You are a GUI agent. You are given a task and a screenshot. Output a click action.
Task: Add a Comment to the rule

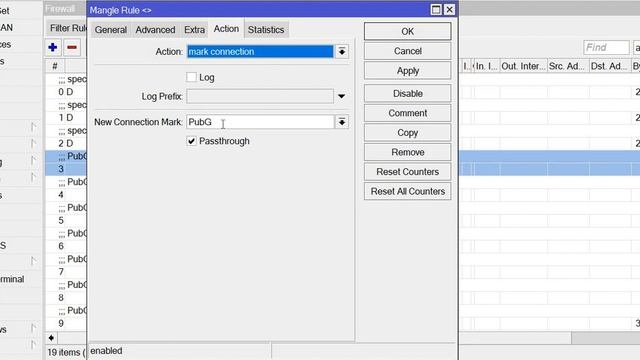407,113
